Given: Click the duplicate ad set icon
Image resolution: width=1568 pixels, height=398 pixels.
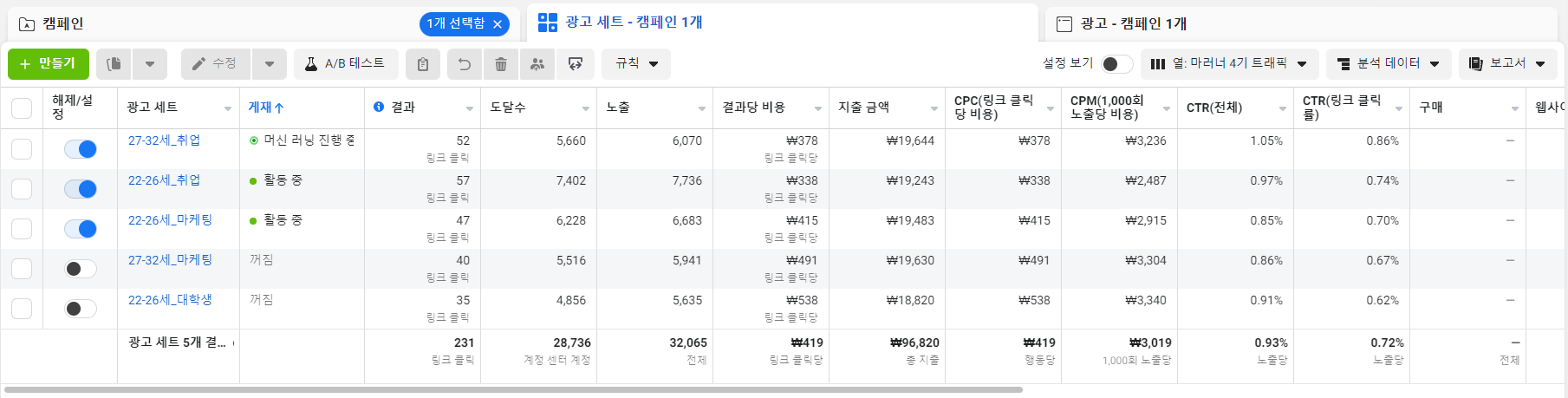Looking at the screenshot, I should 114,64.
